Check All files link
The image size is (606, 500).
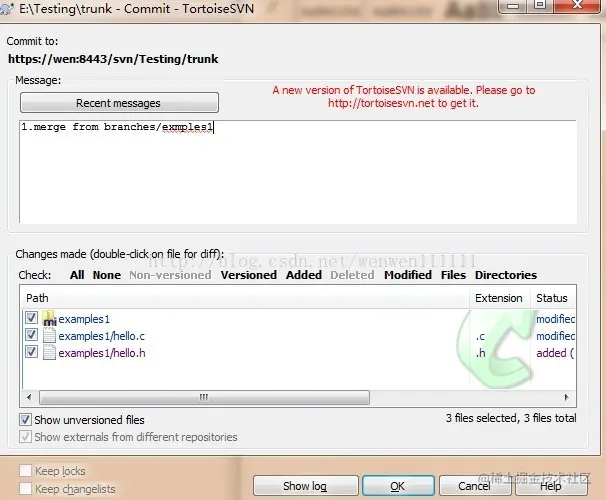(77, 275)
